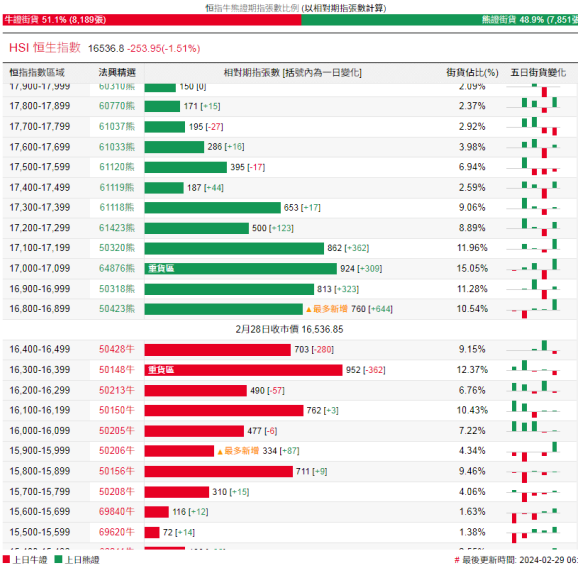Click the 街貨佔比(%) column header
The image size is (583, 569).
tap(472, 73)
